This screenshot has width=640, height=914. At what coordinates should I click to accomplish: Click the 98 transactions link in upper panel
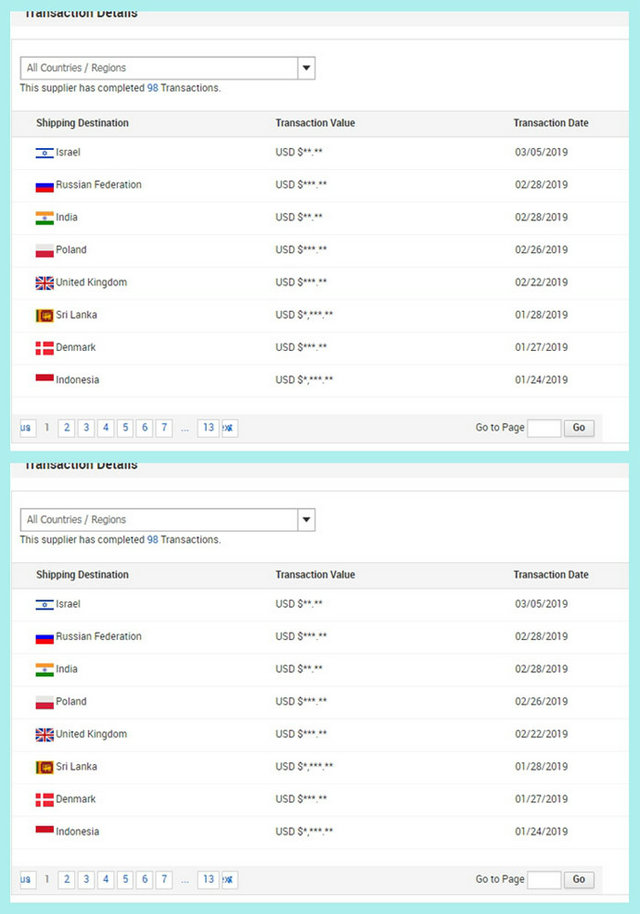tap(153, 88)
